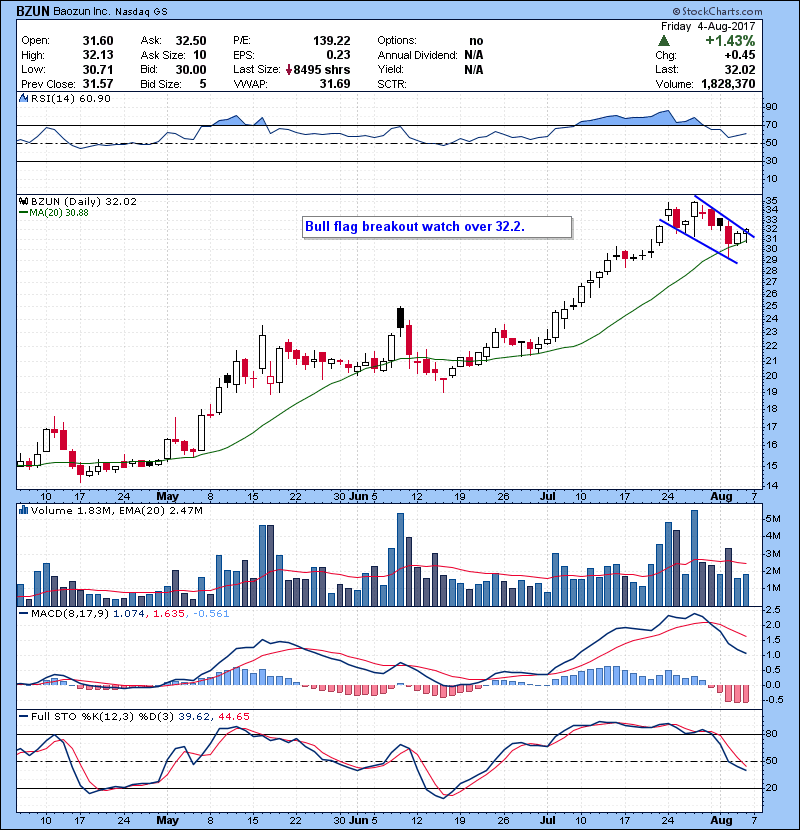The height and width of the screenshot is (830, 800).
Task: Click the BZUN ticker symbol in the header
Action: 33,11
